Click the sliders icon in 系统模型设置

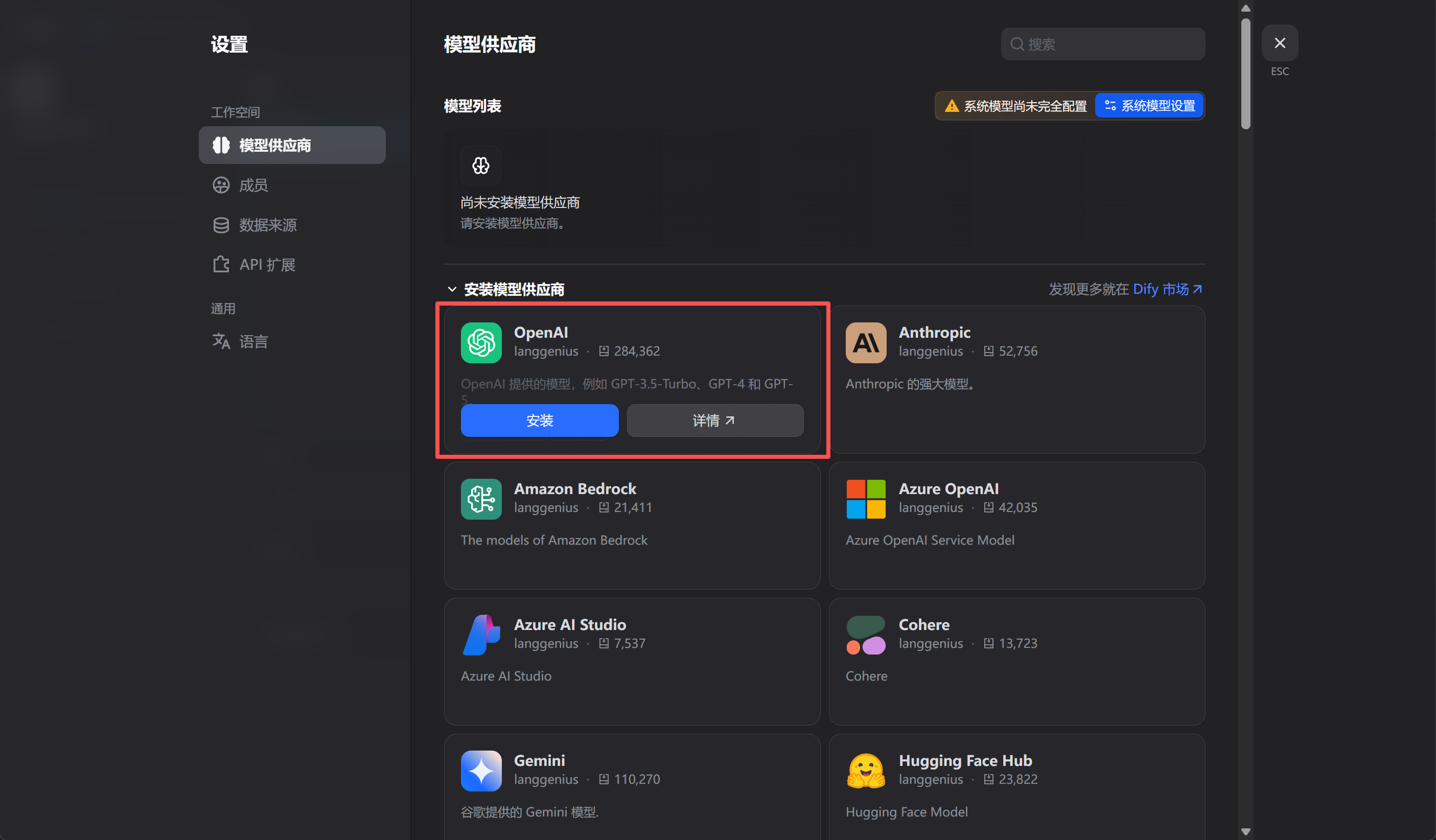click(x=1110, y=106)
